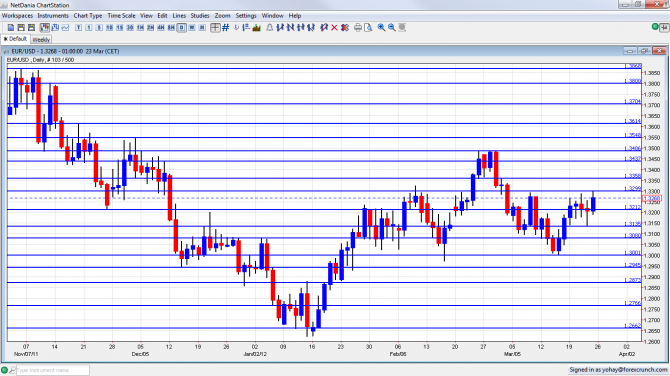Select the 1H time scale button
Image resolution: width=670 pixels, height=376 pixels.
140,27
